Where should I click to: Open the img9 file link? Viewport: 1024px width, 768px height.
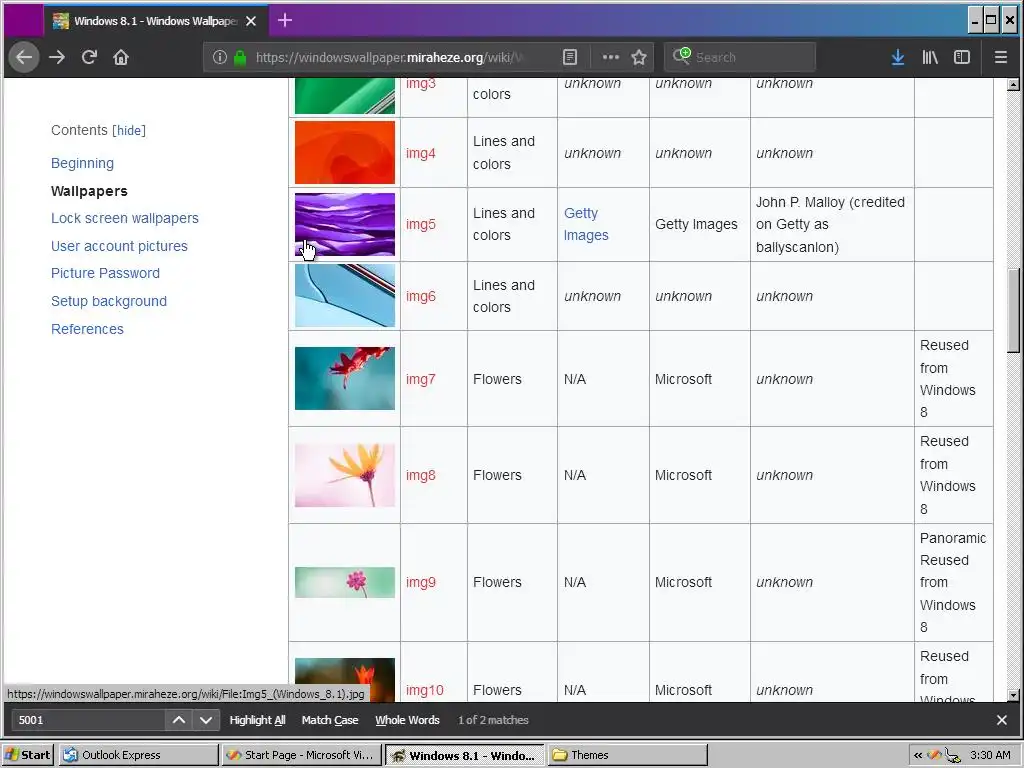pos(421,583)
